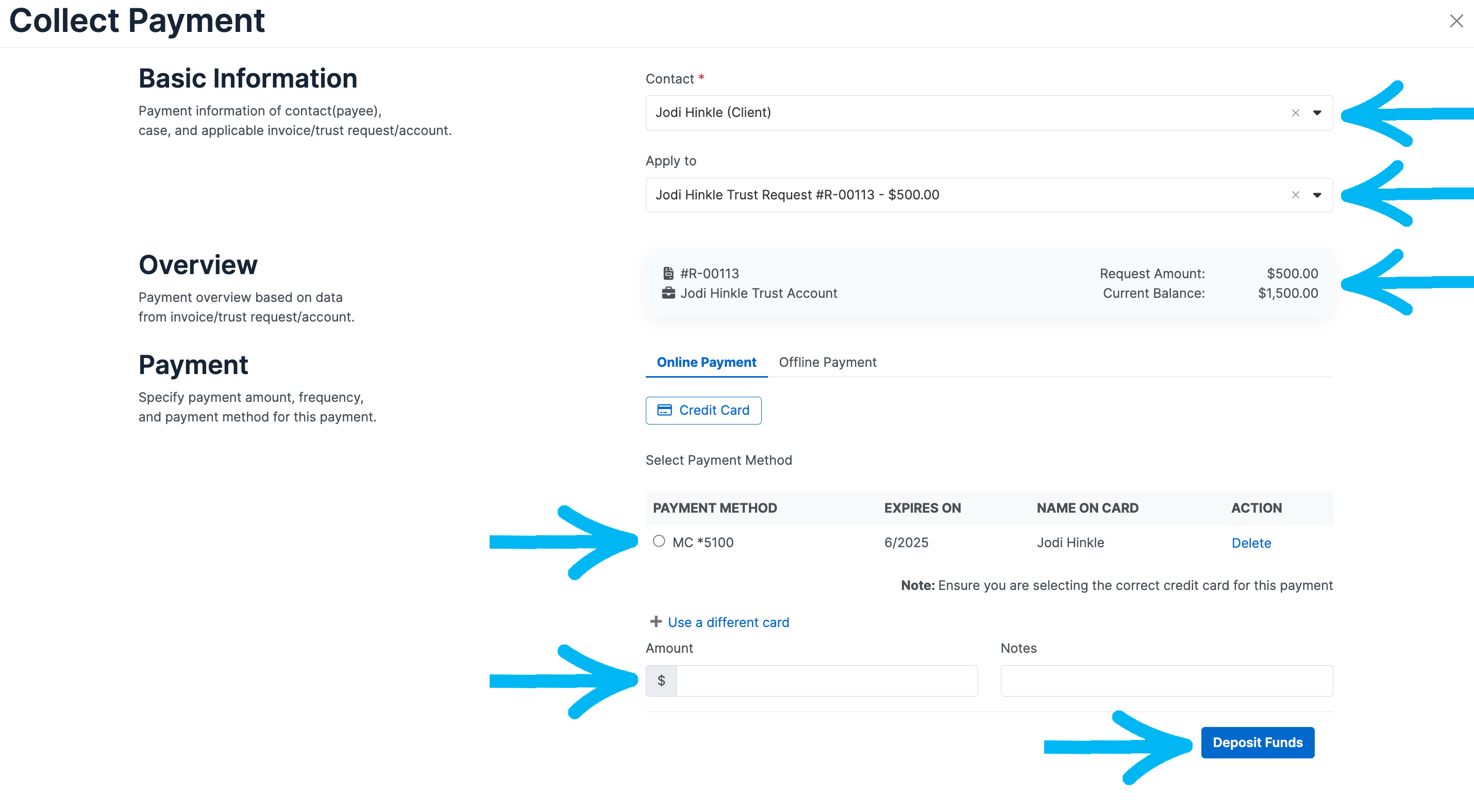Delete the MC *5100 card
The image size is (1474, 812).
(x=1251, y=543)
